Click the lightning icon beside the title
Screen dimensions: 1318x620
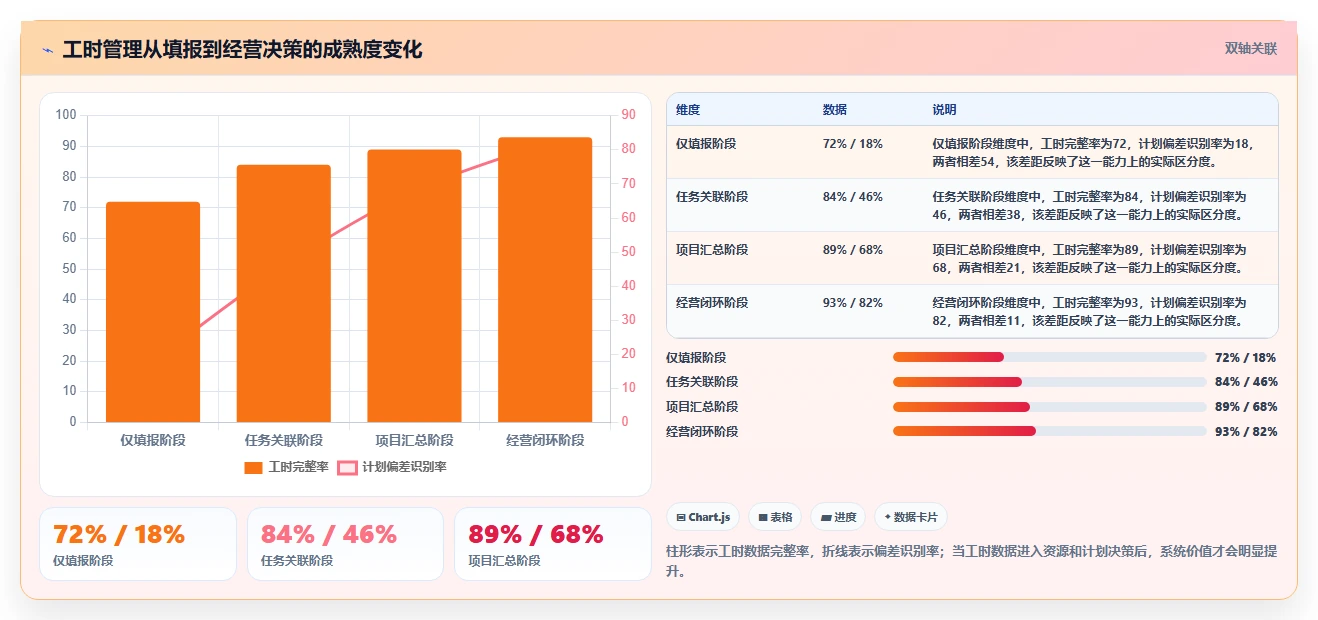(47, 50)
